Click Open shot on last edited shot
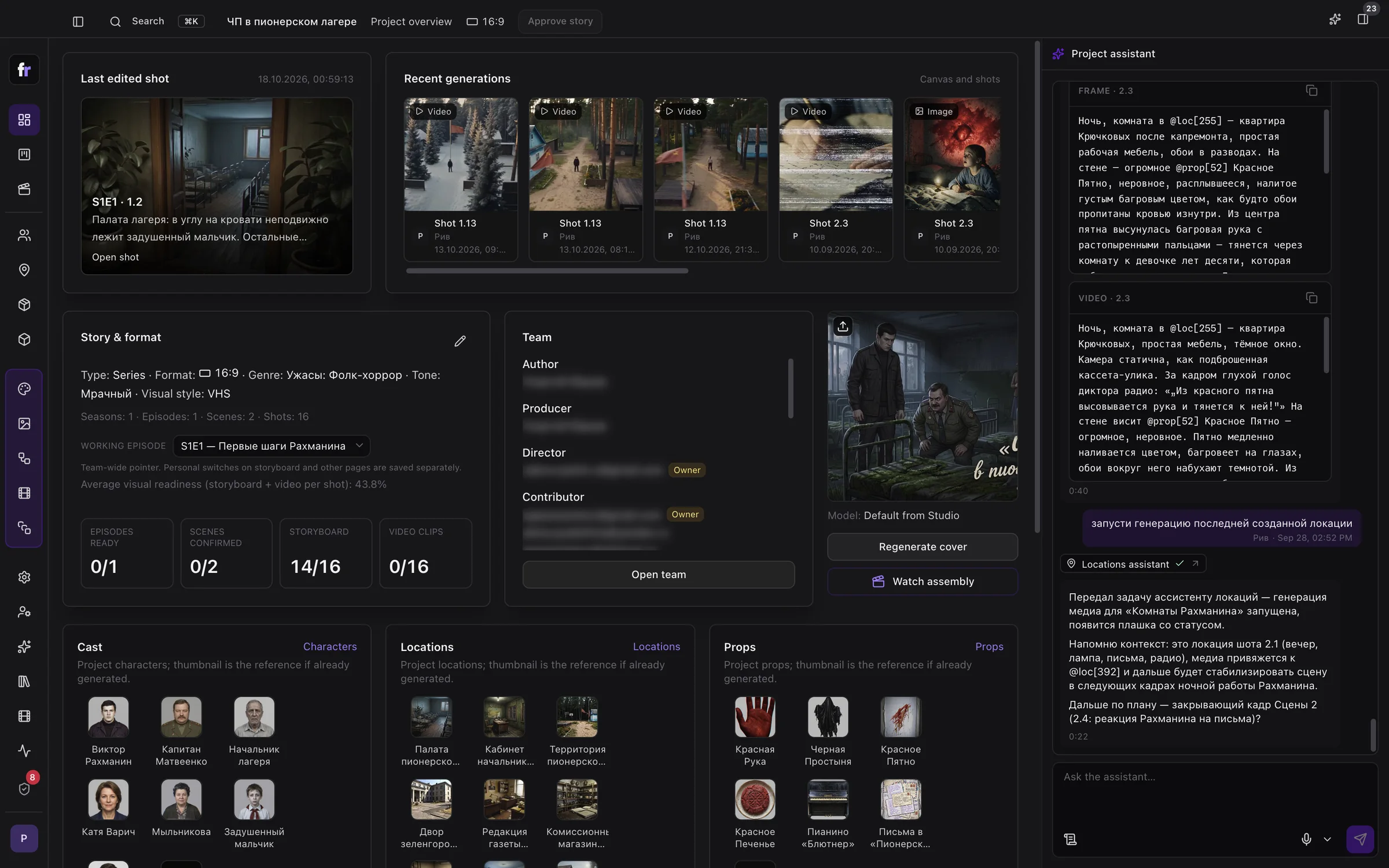 point(115,257)
